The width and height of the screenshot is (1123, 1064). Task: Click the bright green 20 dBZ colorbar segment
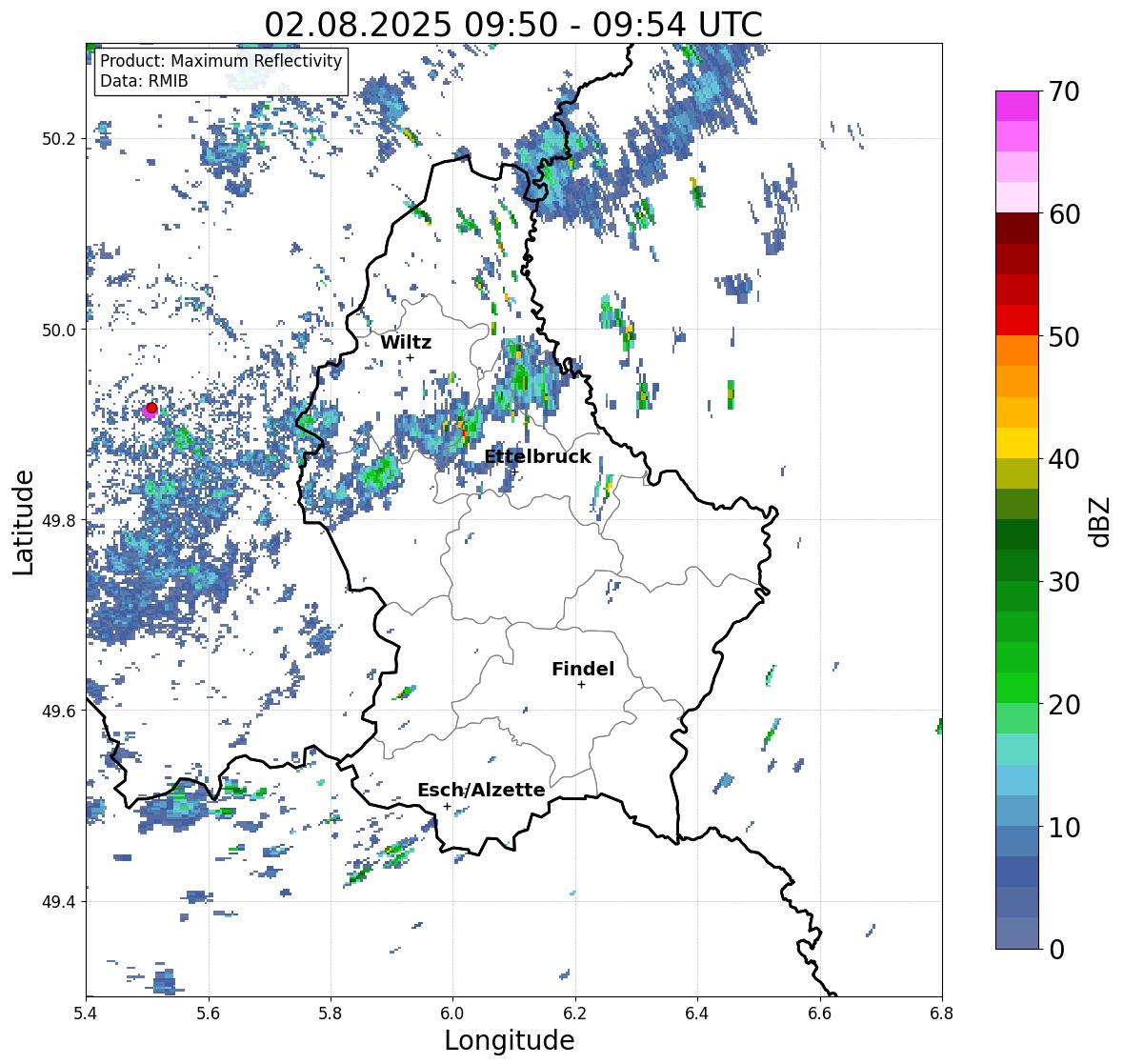(1017, 688)
